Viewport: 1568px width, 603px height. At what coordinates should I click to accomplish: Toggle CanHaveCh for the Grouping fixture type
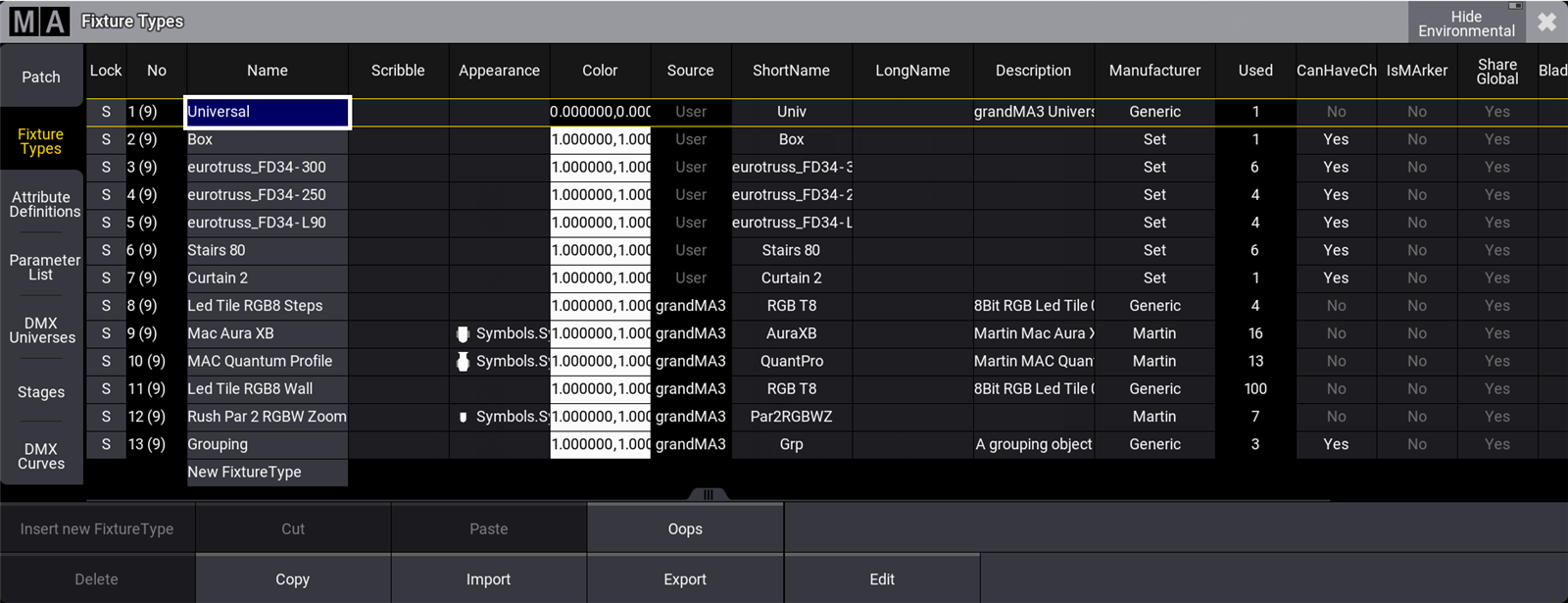[x=1336, y=444]
